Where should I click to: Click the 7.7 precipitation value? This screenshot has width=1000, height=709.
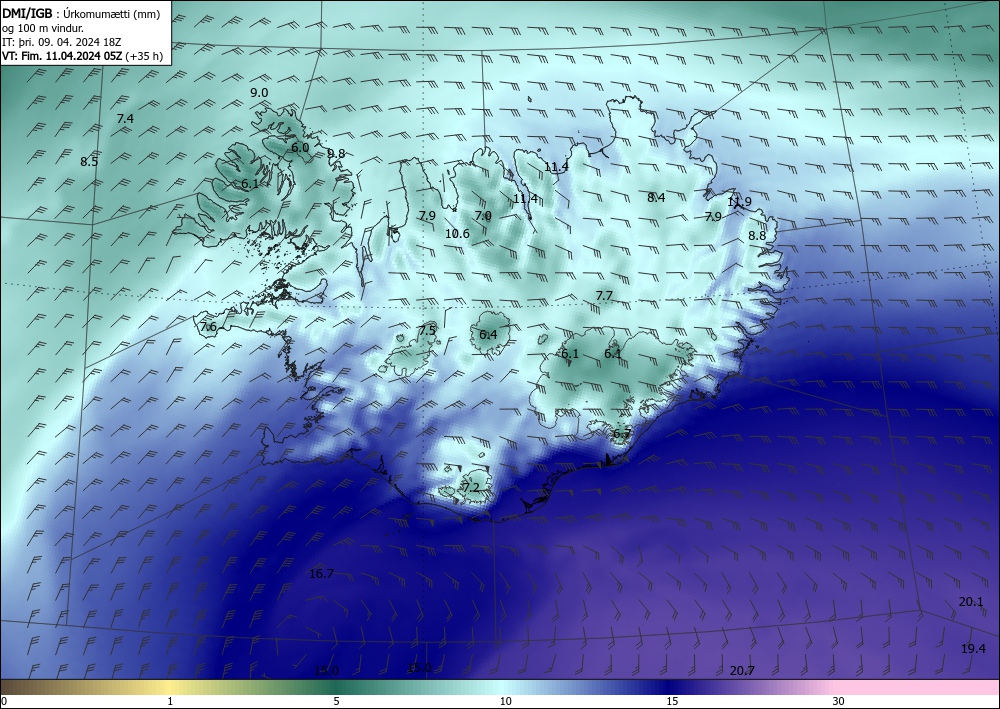tap(604, 296)
